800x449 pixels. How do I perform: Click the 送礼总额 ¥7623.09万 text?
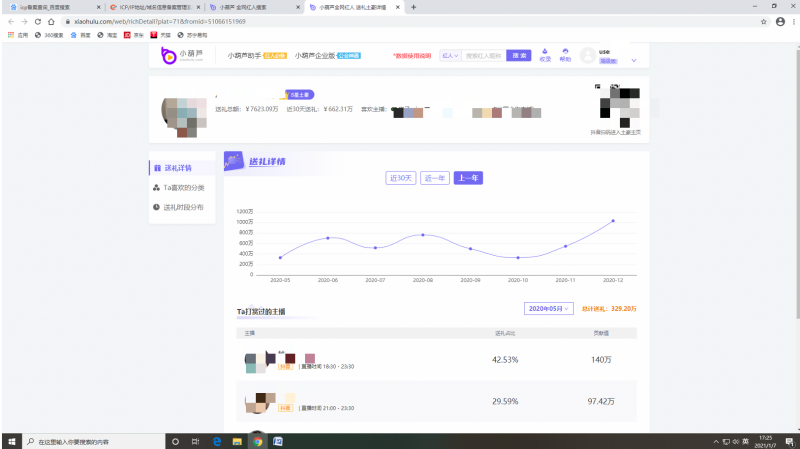247,109
